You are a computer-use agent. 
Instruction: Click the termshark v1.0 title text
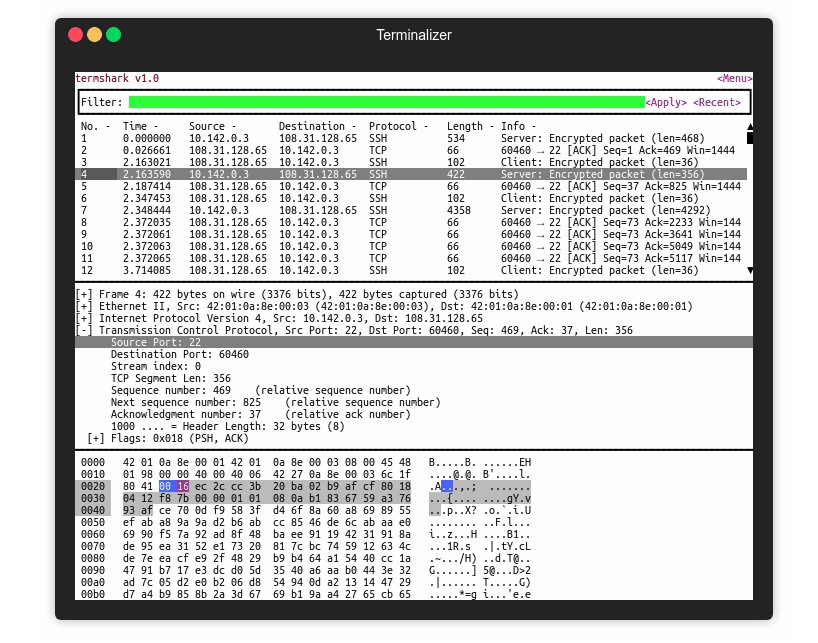coord(117,78)
